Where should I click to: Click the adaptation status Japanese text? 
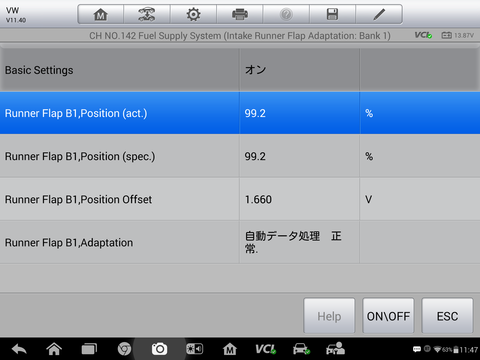click(293, 242)
